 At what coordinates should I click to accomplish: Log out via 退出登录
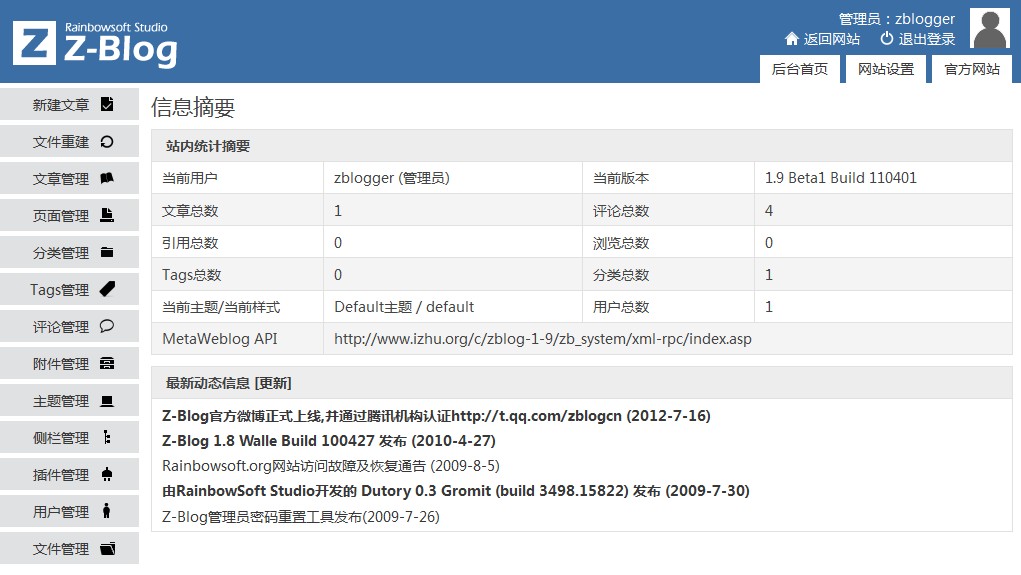point(917,39)
